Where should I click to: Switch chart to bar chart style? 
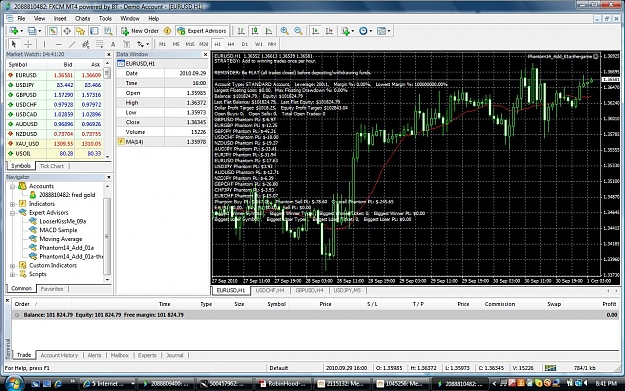click(x=241, y=31)
